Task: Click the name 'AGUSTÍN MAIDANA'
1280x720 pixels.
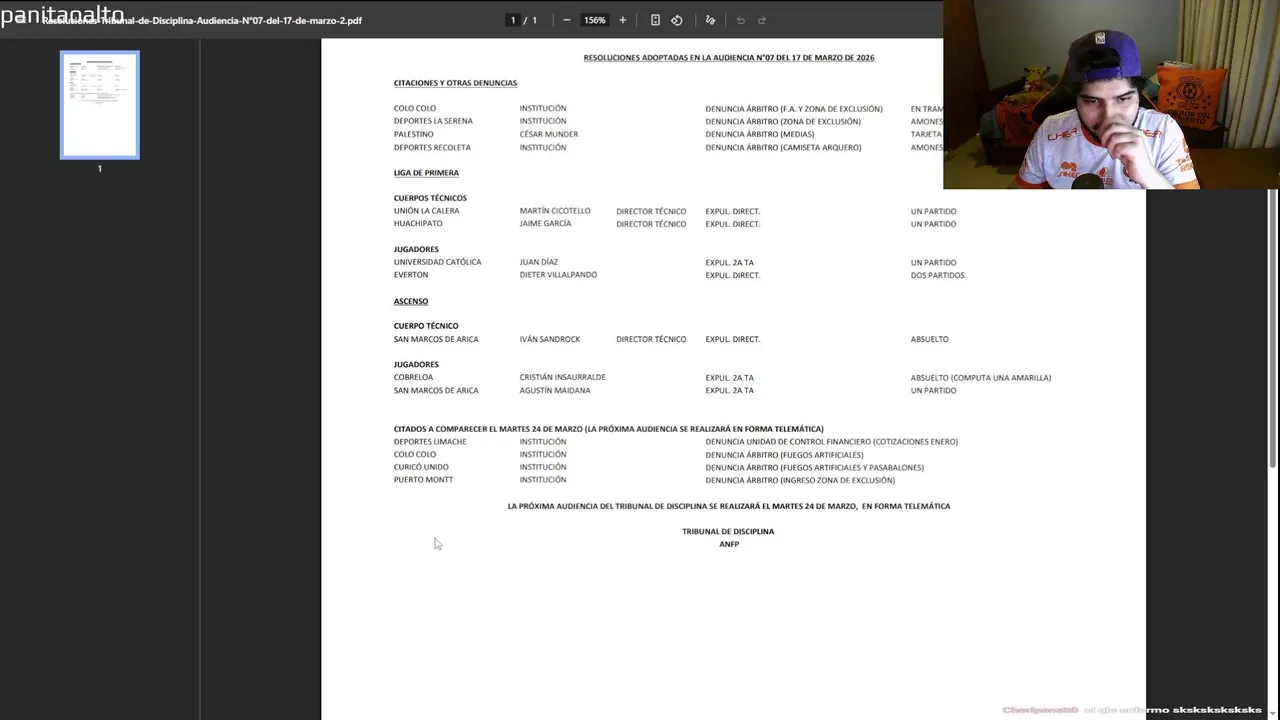Action: pos(555,391)
